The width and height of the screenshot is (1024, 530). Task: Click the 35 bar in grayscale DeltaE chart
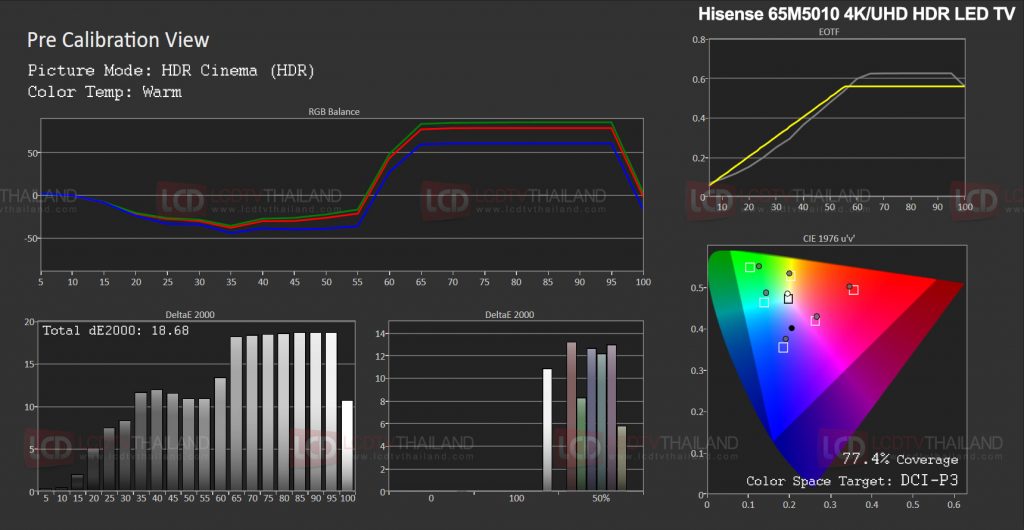[141, 442]
